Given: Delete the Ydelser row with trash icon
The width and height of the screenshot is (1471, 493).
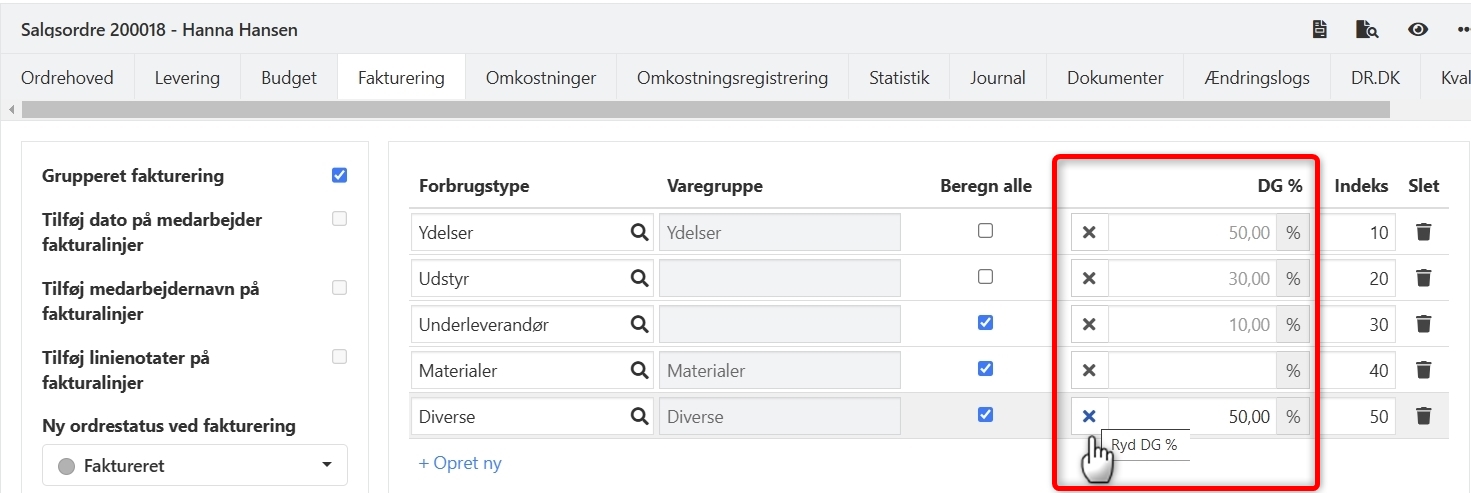Looking at the screenshot, I should tap(1424, 232).
